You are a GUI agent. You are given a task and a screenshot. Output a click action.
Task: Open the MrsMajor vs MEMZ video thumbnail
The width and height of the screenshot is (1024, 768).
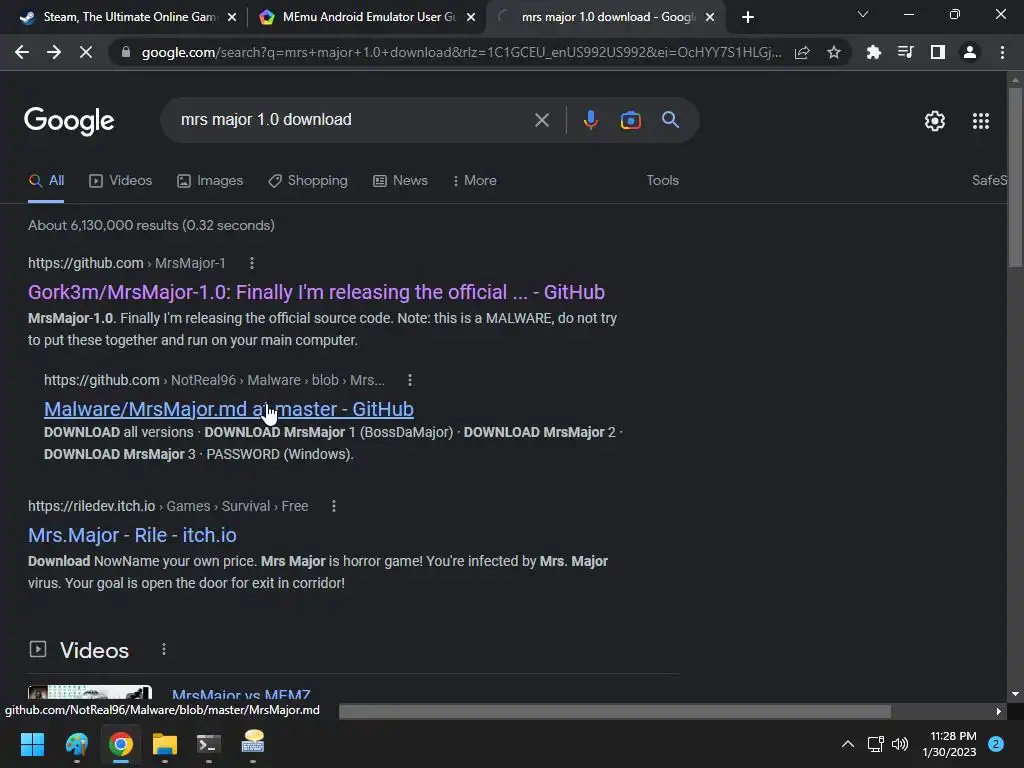[90, 693]
